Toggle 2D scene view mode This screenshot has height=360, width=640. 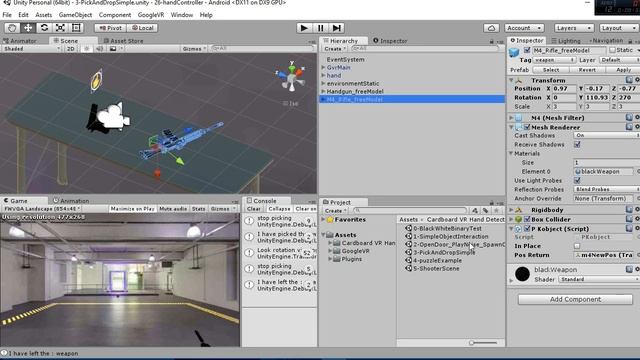coord(71,49)
